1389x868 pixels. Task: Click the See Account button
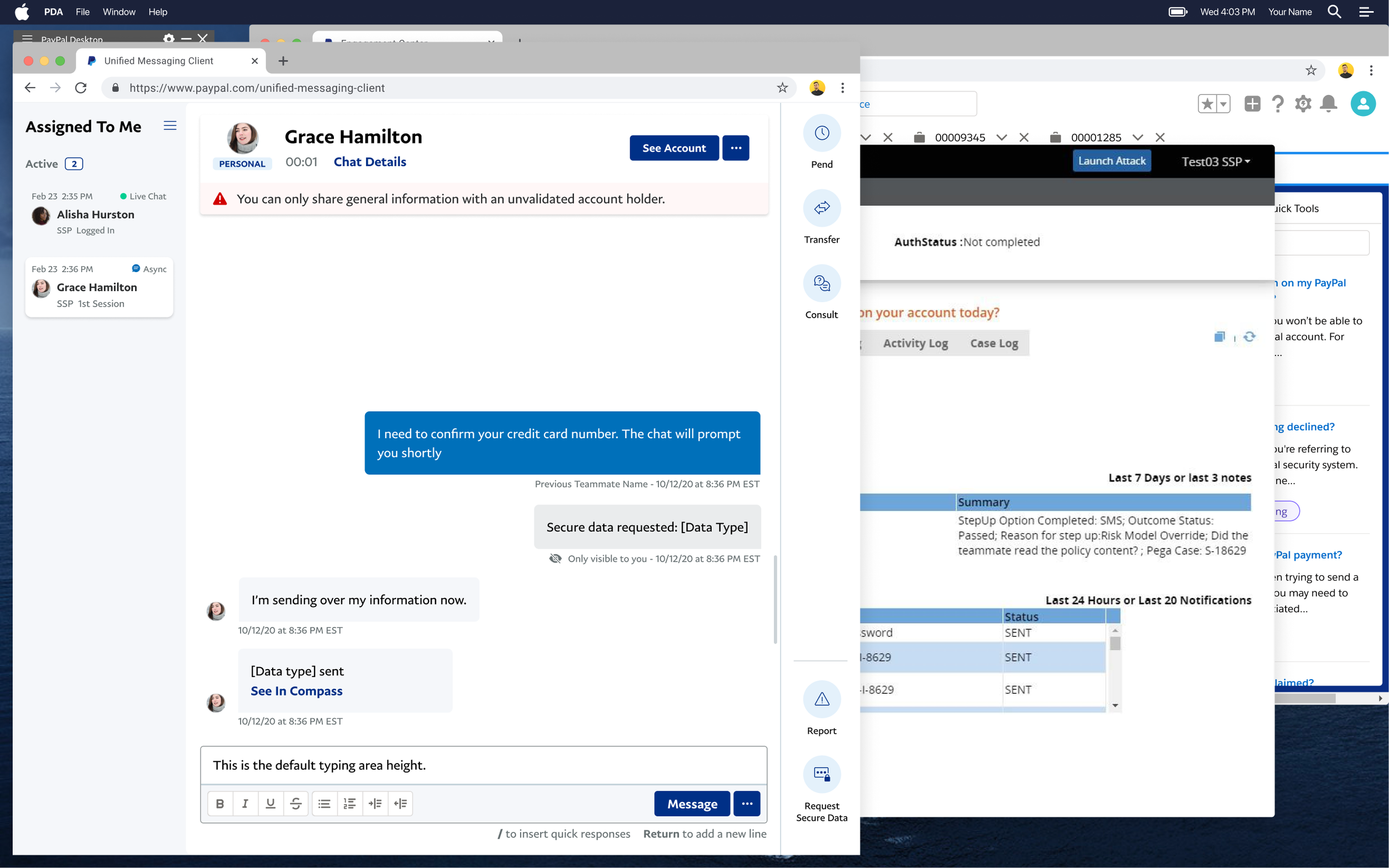coord(673,148)
